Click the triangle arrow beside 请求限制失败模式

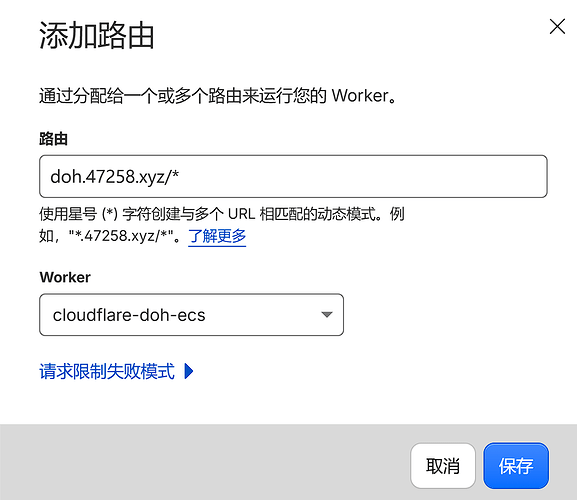[x=189, y=371]
